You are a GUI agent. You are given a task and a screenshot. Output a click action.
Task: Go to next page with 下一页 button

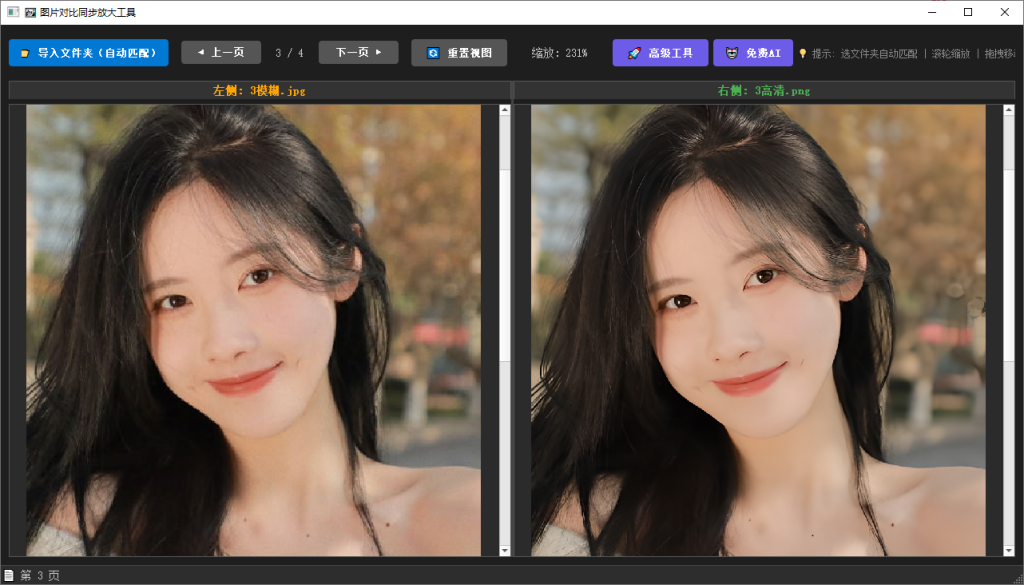(359, 53)
